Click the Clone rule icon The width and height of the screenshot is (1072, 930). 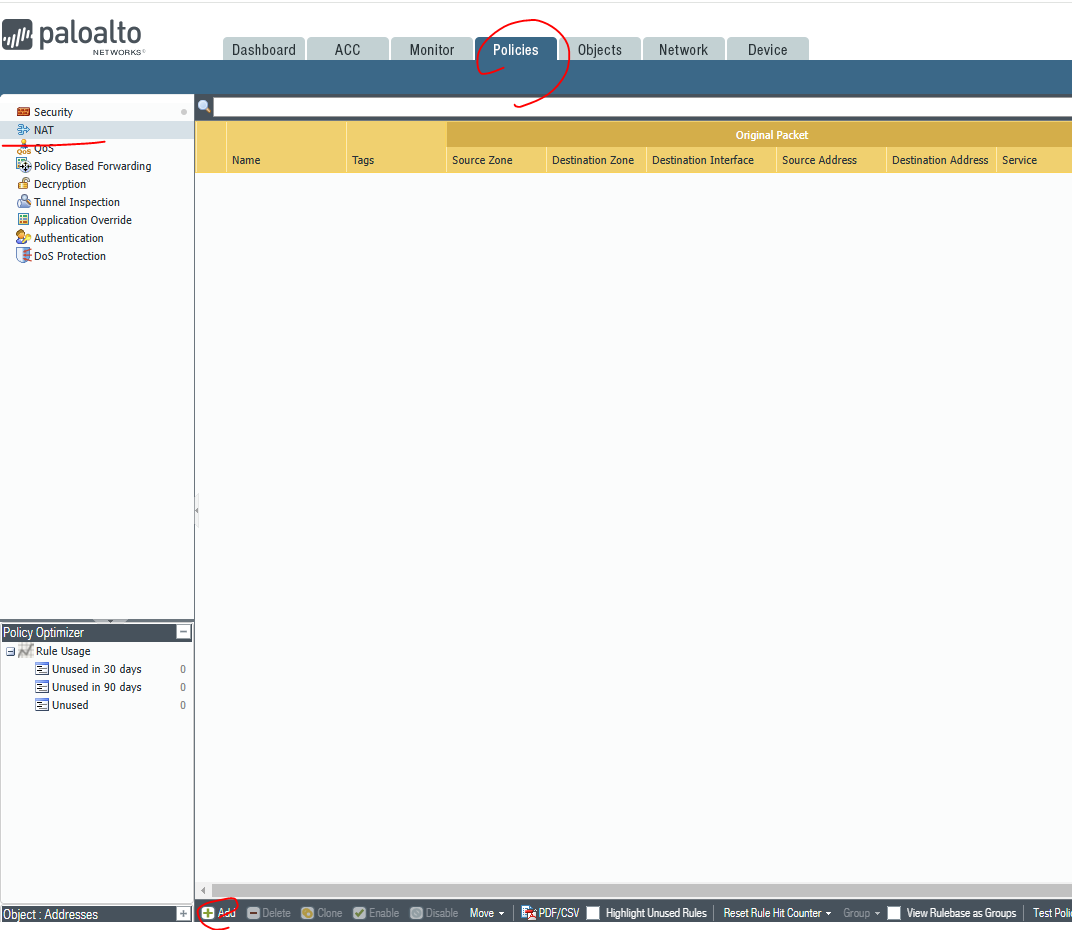(308, 913)
